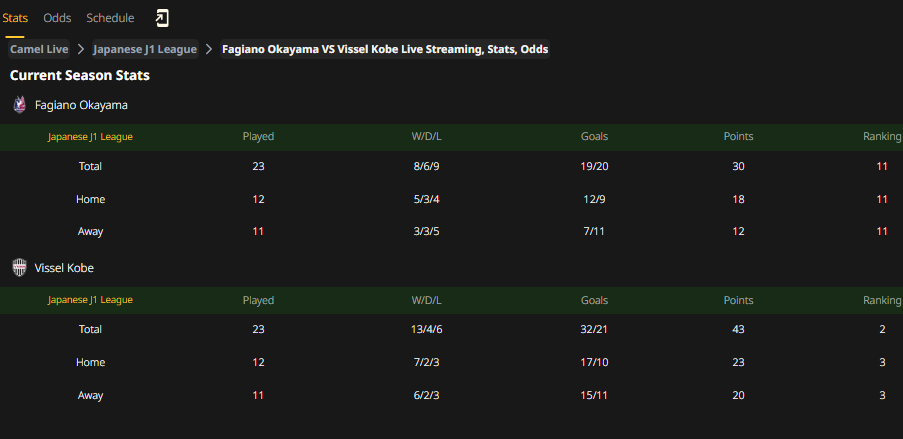Viewport: 903px width, 439px height.
Task: Click the Fagiano Okayama VS Vissel Kobe breadcrumb
Action: pos(385,50)
